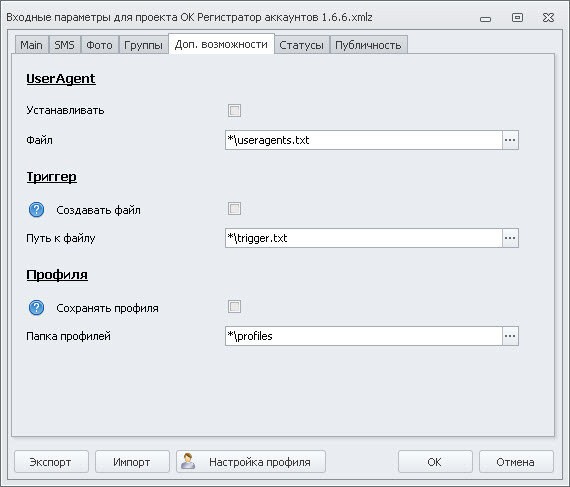Check the Сохранять профиля checkbox
This screenshot has width=570, height=487.
[x=234, y=307]
